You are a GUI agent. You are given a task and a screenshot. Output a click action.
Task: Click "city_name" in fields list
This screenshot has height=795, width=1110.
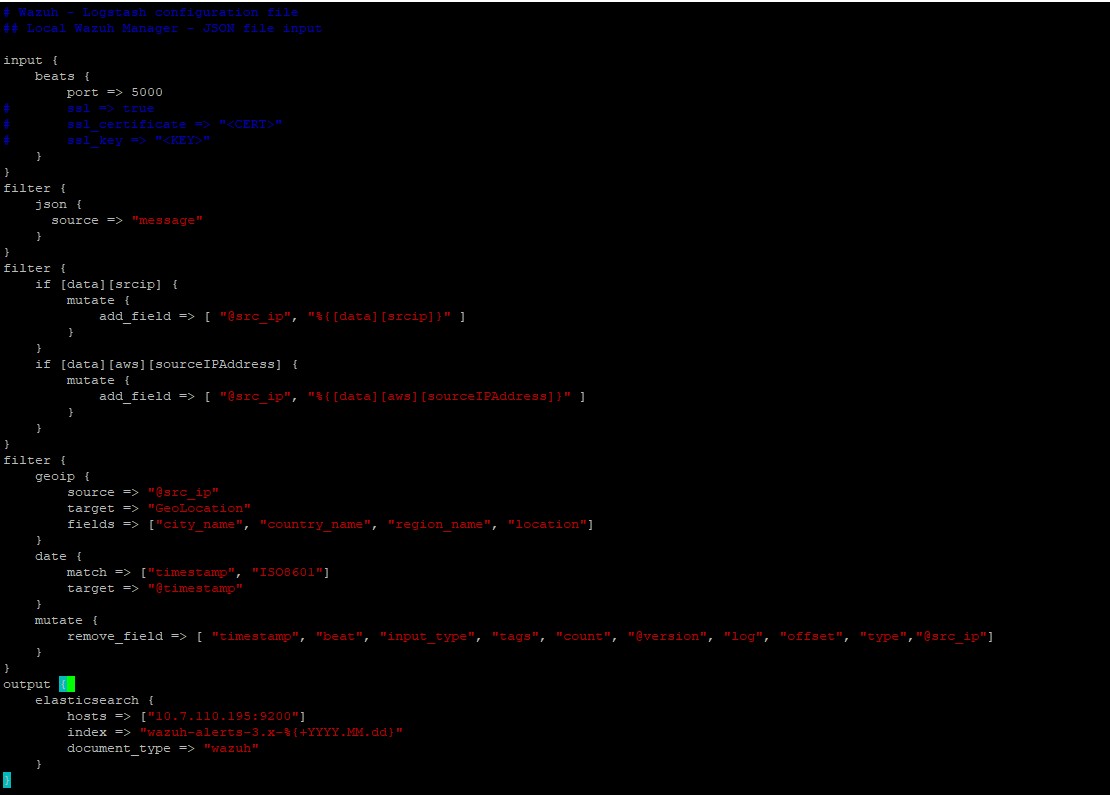point(199,525)
